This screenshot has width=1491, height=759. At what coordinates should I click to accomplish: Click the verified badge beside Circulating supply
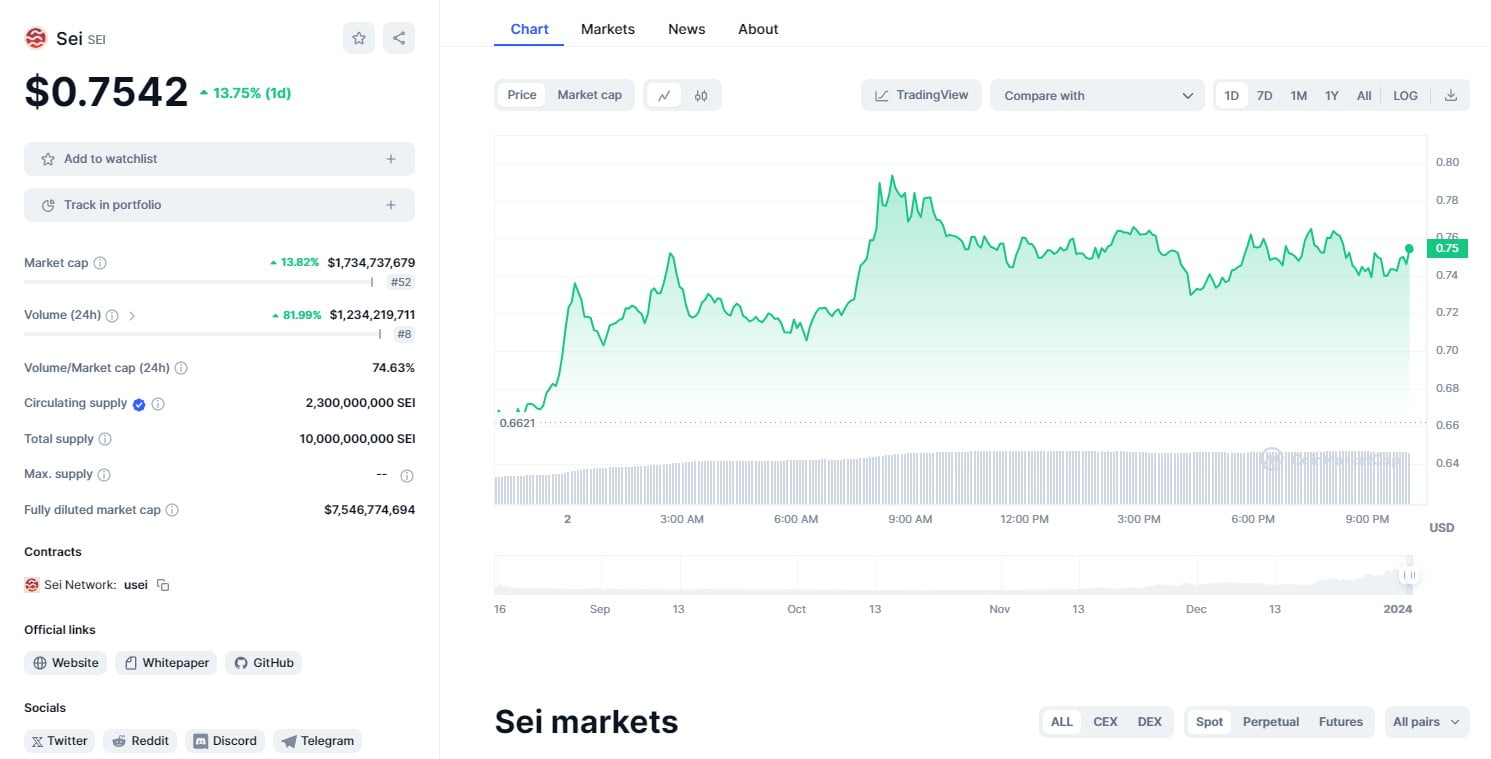tap(139, 404)
